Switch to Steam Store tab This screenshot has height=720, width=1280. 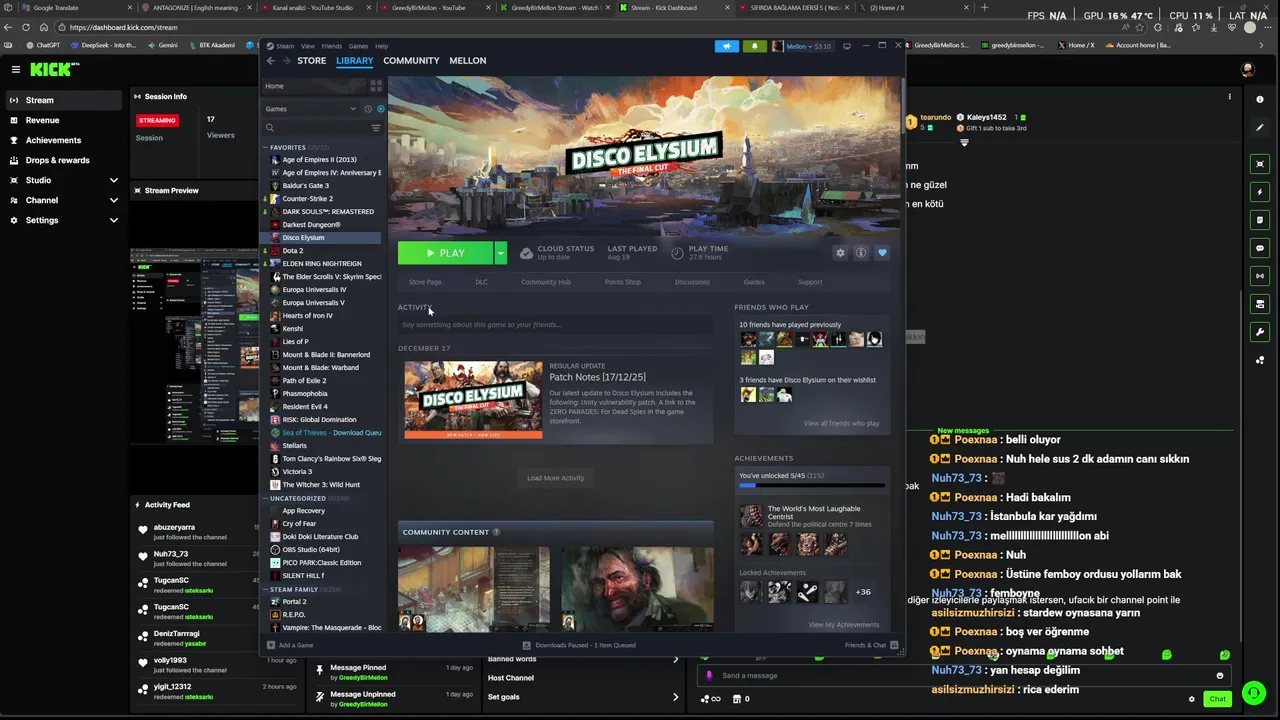311,61
